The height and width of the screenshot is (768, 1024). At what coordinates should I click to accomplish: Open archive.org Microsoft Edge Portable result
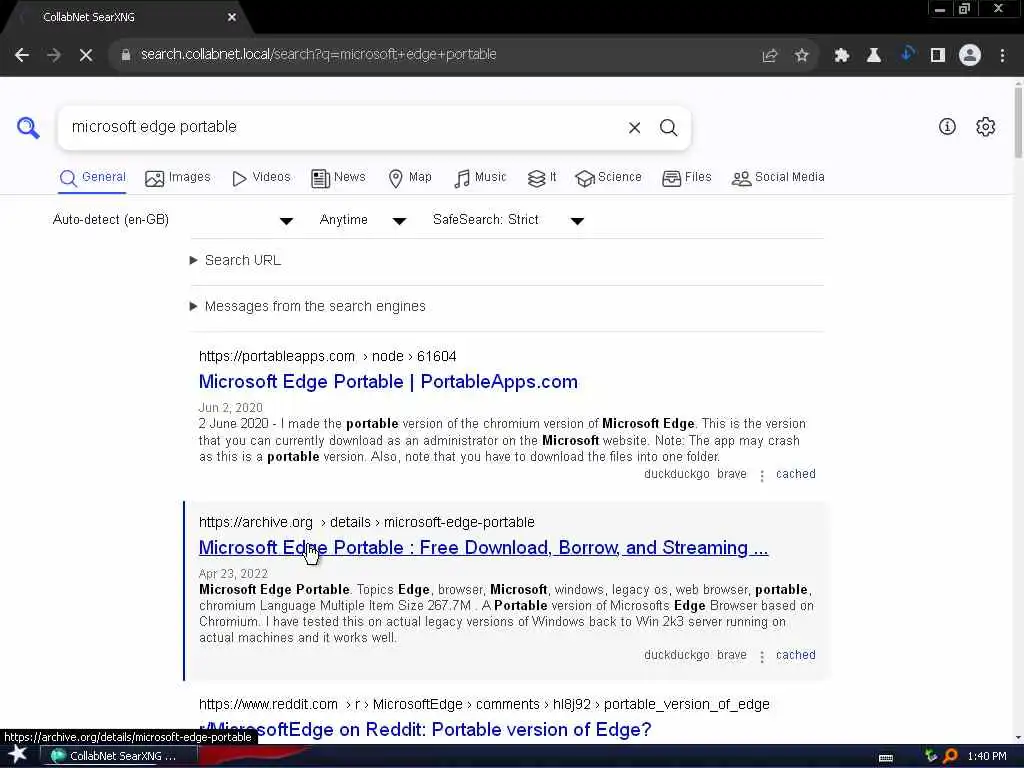coord(483,548)
